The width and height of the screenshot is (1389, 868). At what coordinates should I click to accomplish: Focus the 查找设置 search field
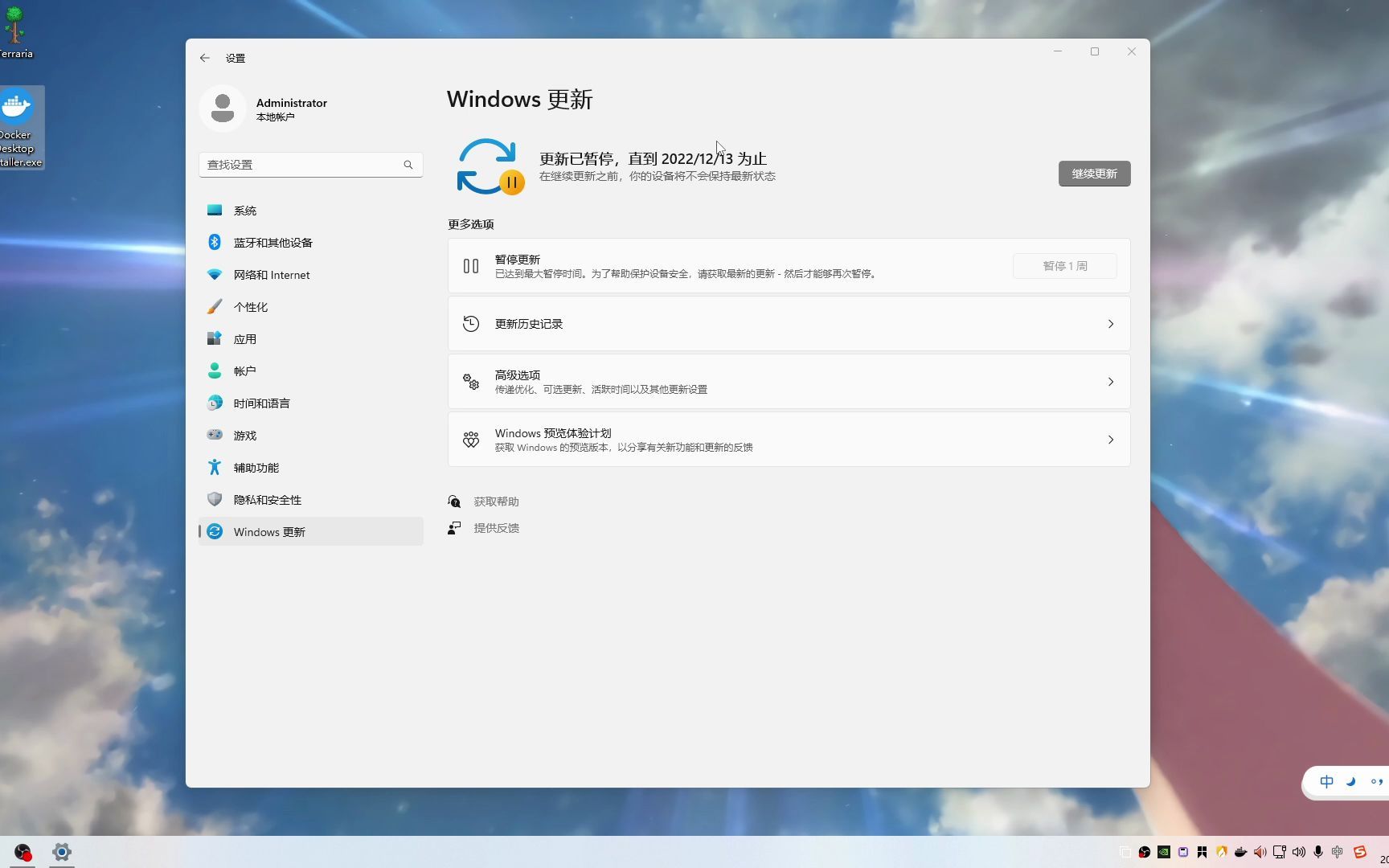tap(310, 165)
